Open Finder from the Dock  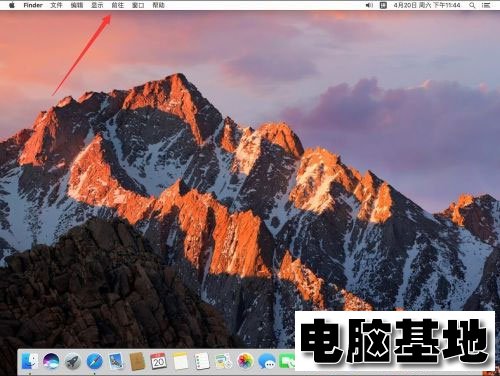click(30, 361)
